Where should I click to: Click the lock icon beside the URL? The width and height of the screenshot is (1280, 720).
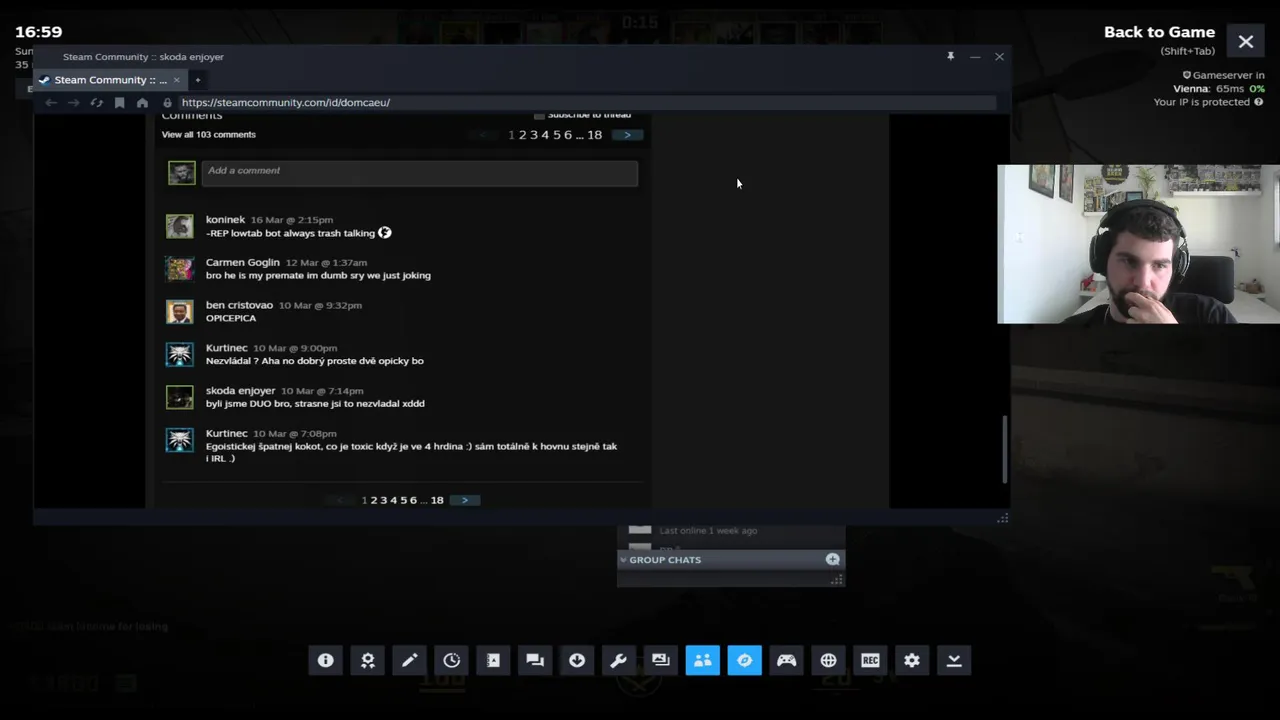pos(168,102)
